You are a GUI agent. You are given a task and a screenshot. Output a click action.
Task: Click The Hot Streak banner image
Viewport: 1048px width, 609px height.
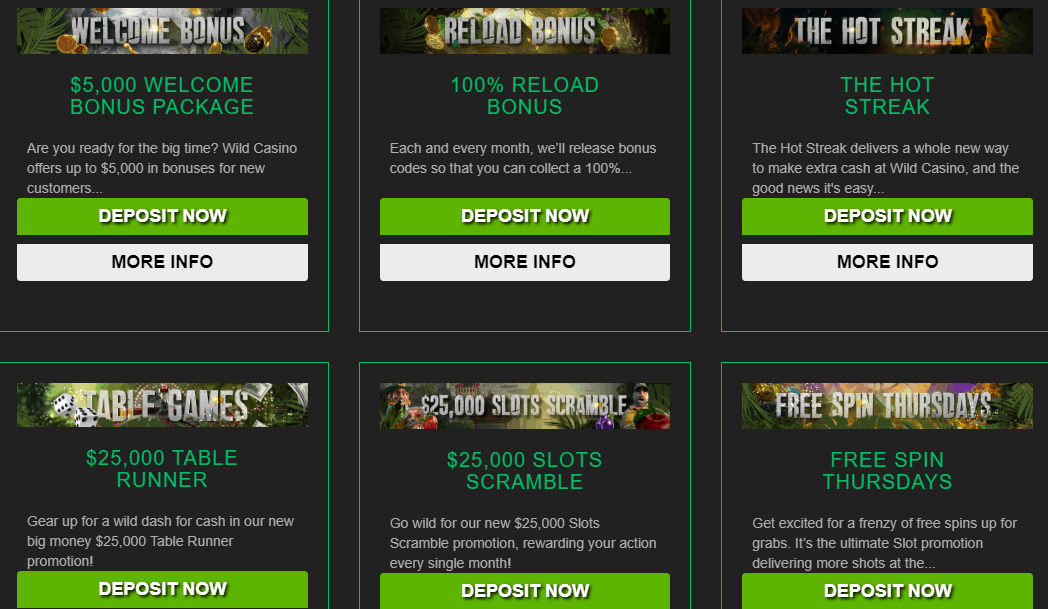887,31
